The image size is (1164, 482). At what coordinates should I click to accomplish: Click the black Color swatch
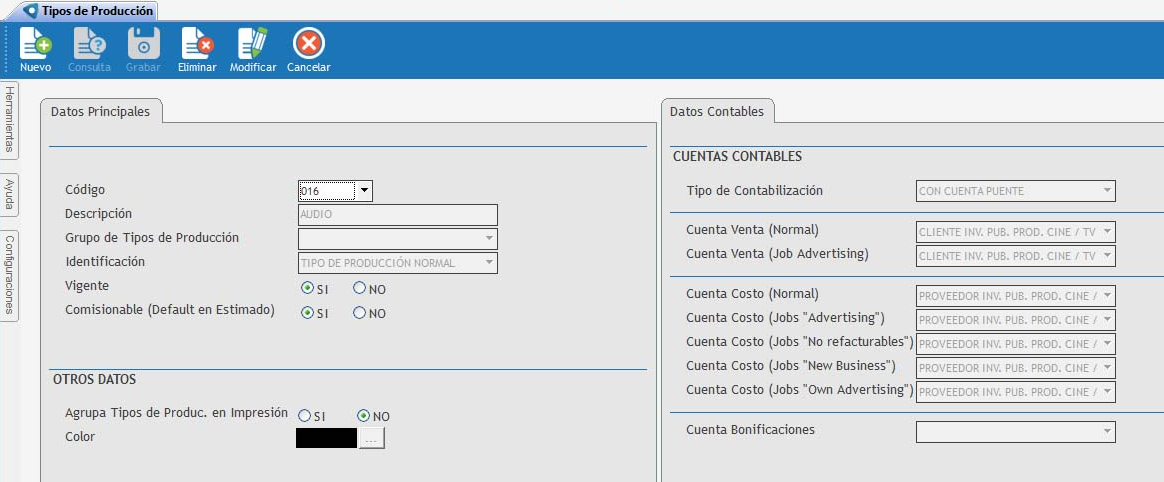(326, 438)
